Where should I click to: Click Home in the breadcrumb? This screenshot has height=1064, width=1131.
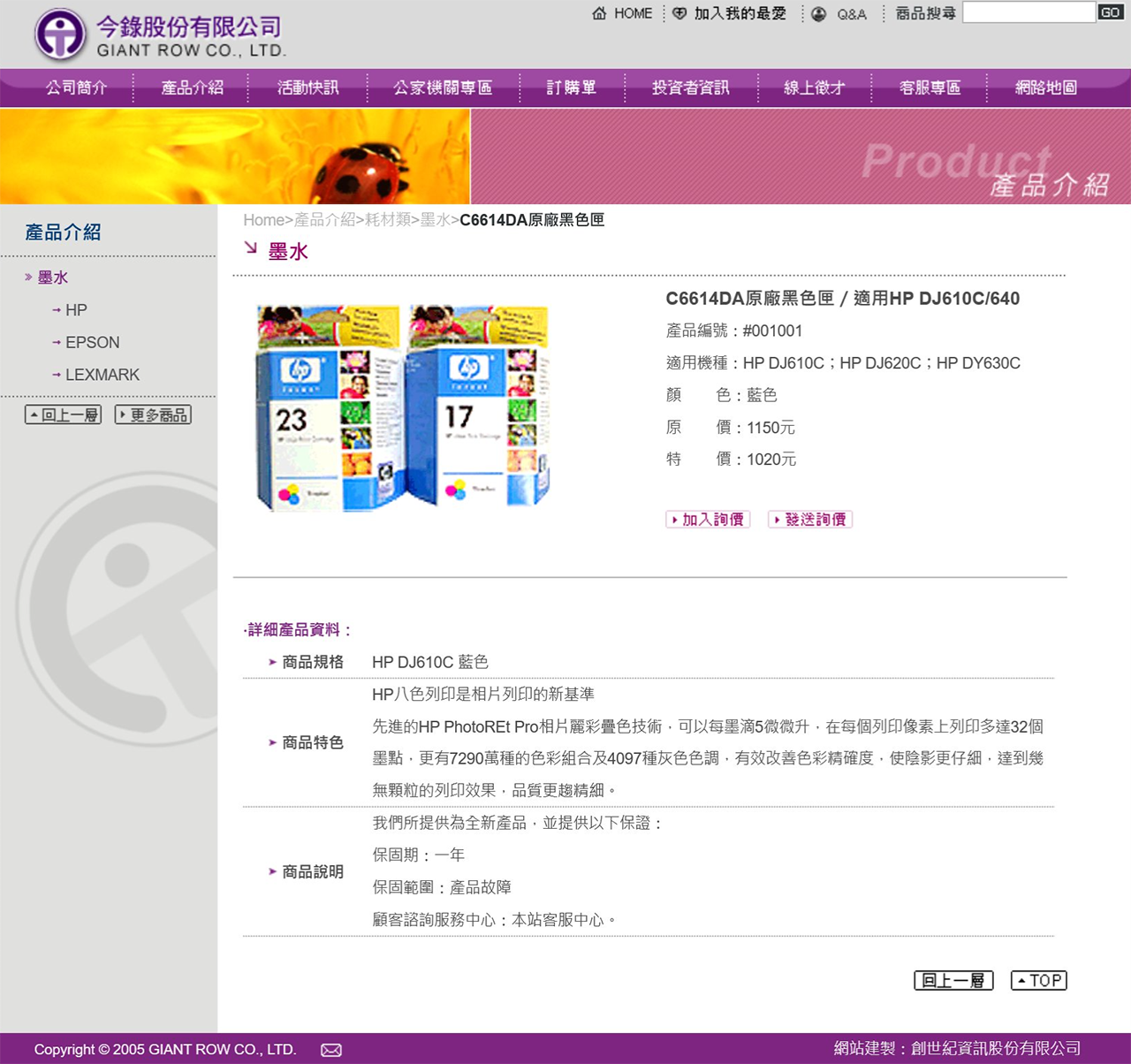click(263, 220)
